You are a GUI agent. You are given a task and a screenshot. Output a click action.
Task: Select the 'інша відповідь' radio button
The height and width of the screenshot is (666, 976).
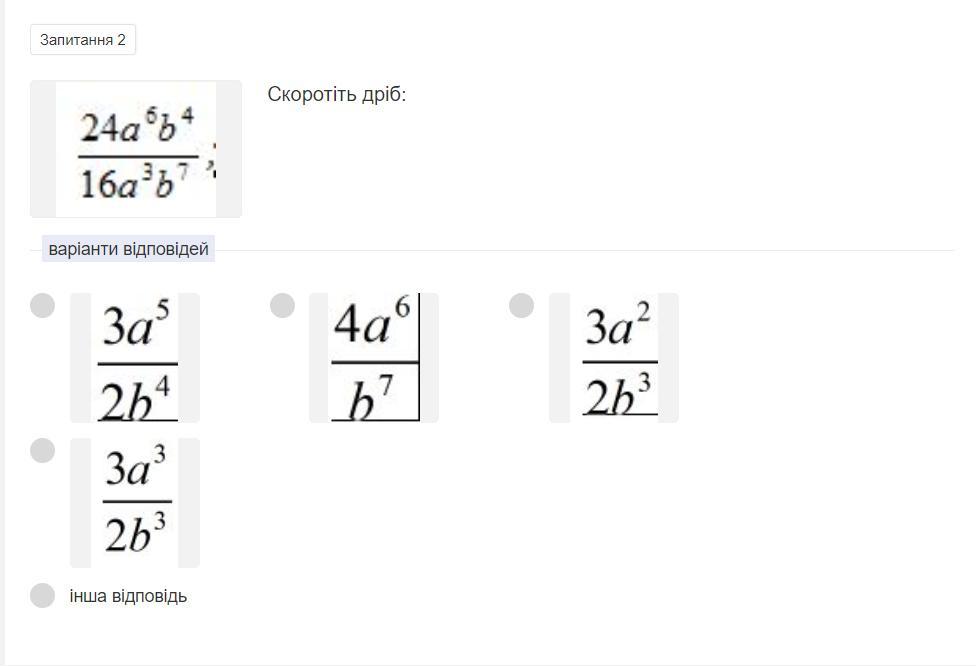(x=42, y=596)
